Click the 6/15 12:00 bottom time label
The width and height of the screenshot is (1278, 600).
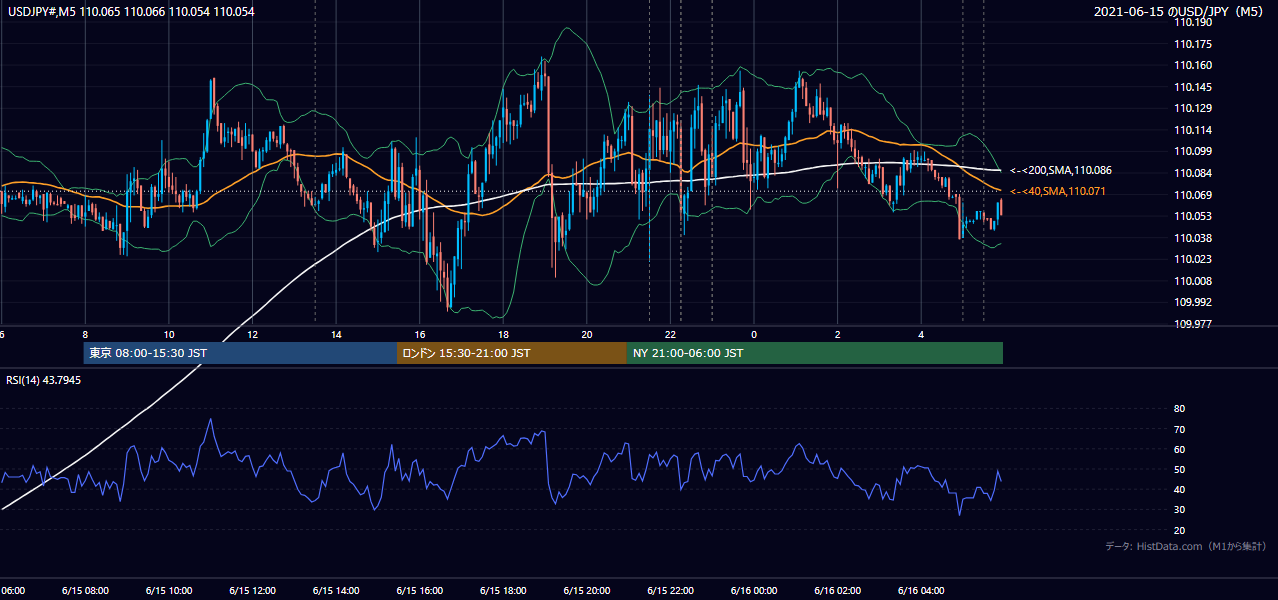click(252, 590)
